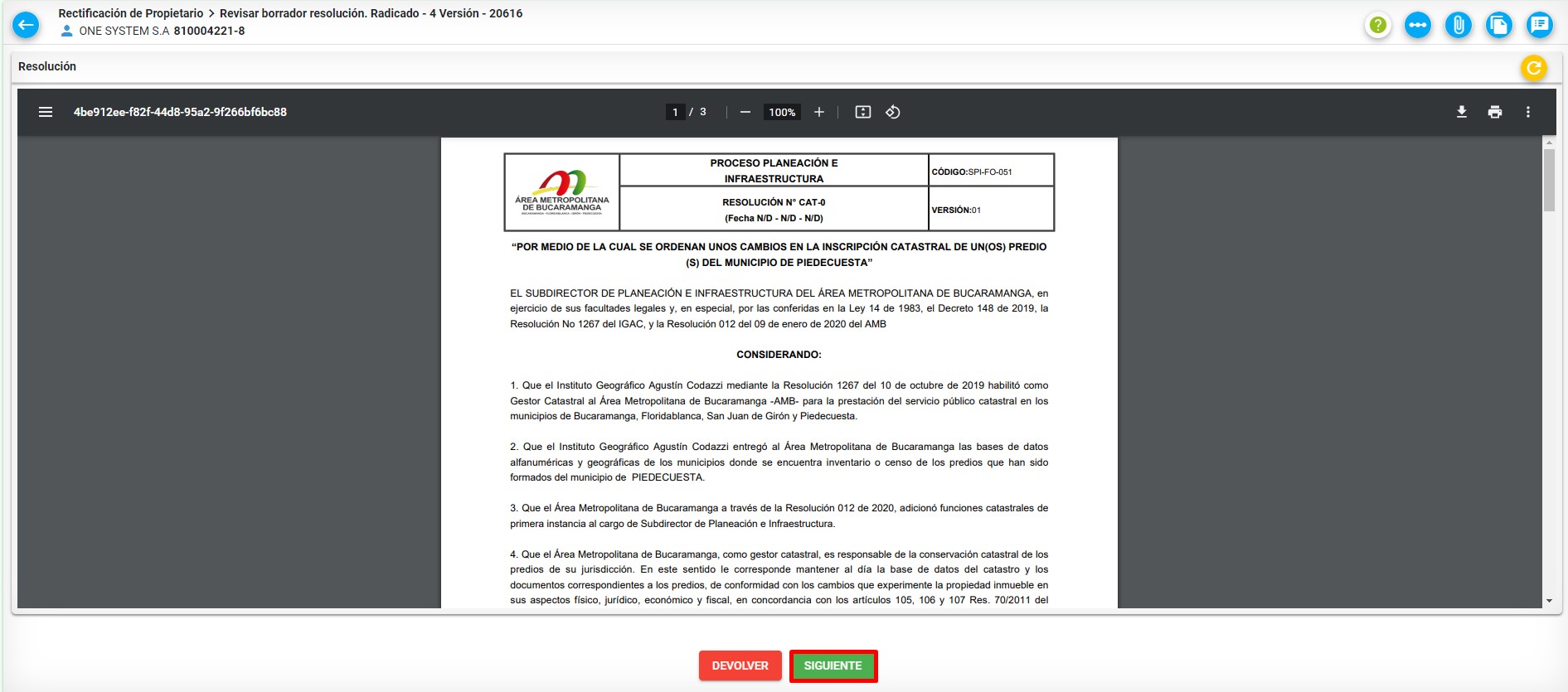The image size is (1568, 692).
Task: Rotate the PDF document counterclockwise
Action: [x=893, y=112]
